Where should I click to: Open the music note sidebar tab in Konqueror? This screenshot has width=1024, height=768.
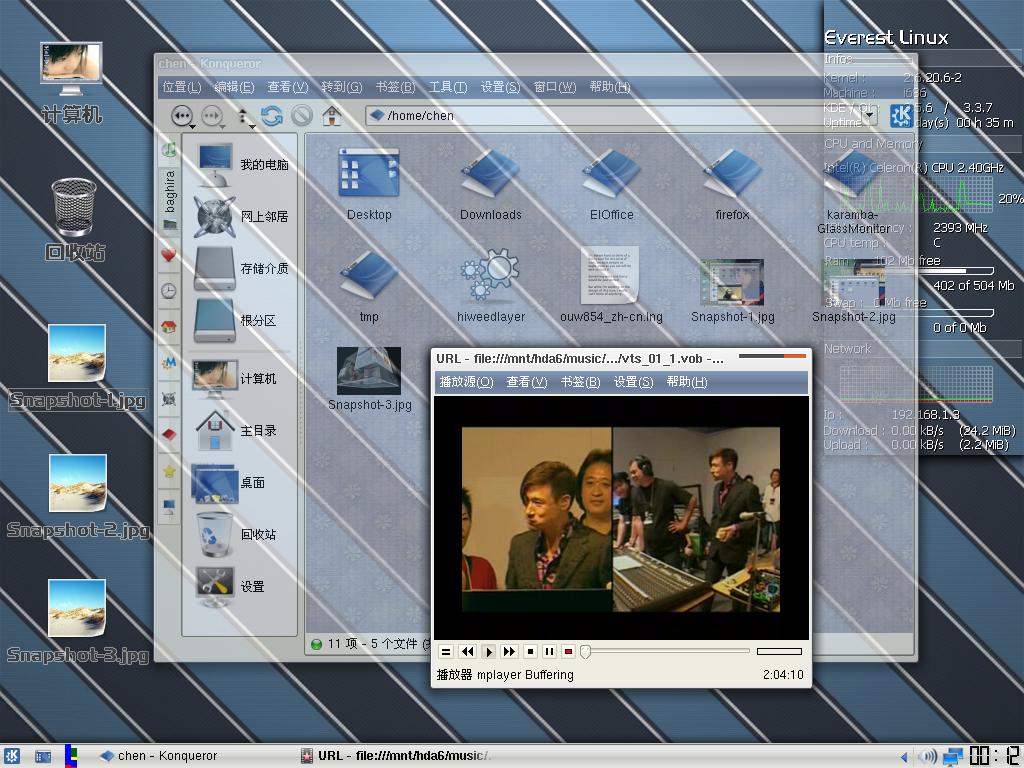coord(169,150)
